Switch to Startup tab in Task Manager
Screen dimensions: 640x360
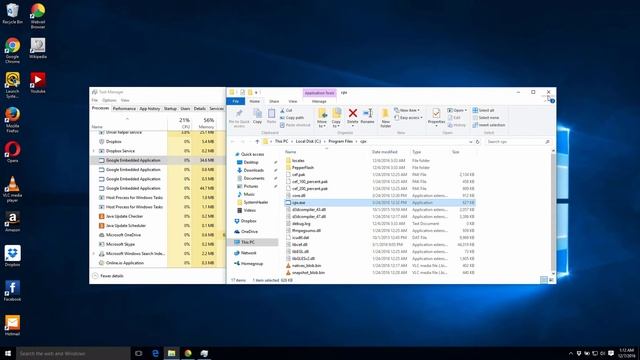(170, 109)
